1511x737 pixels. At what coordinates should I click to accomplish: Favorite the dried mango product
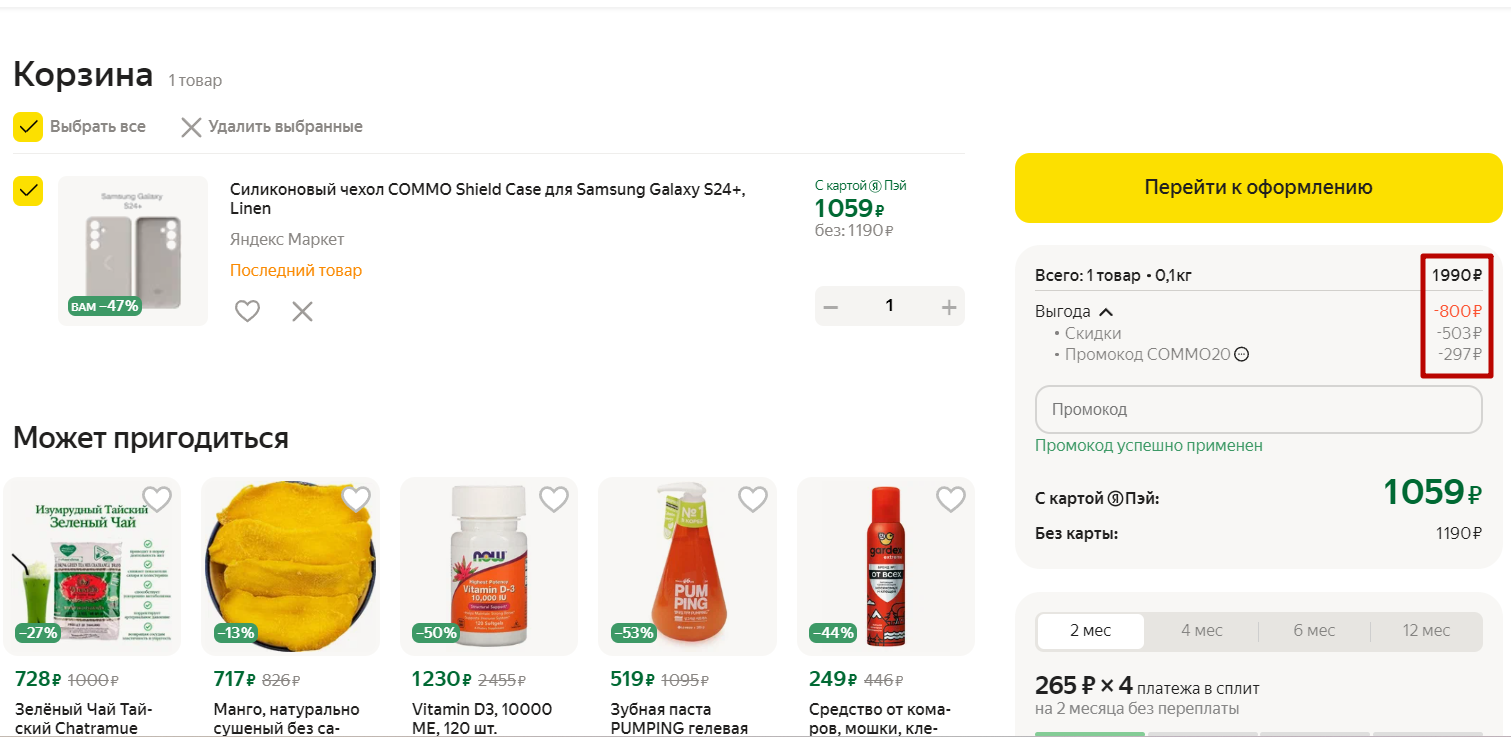(x=356, y=498)
